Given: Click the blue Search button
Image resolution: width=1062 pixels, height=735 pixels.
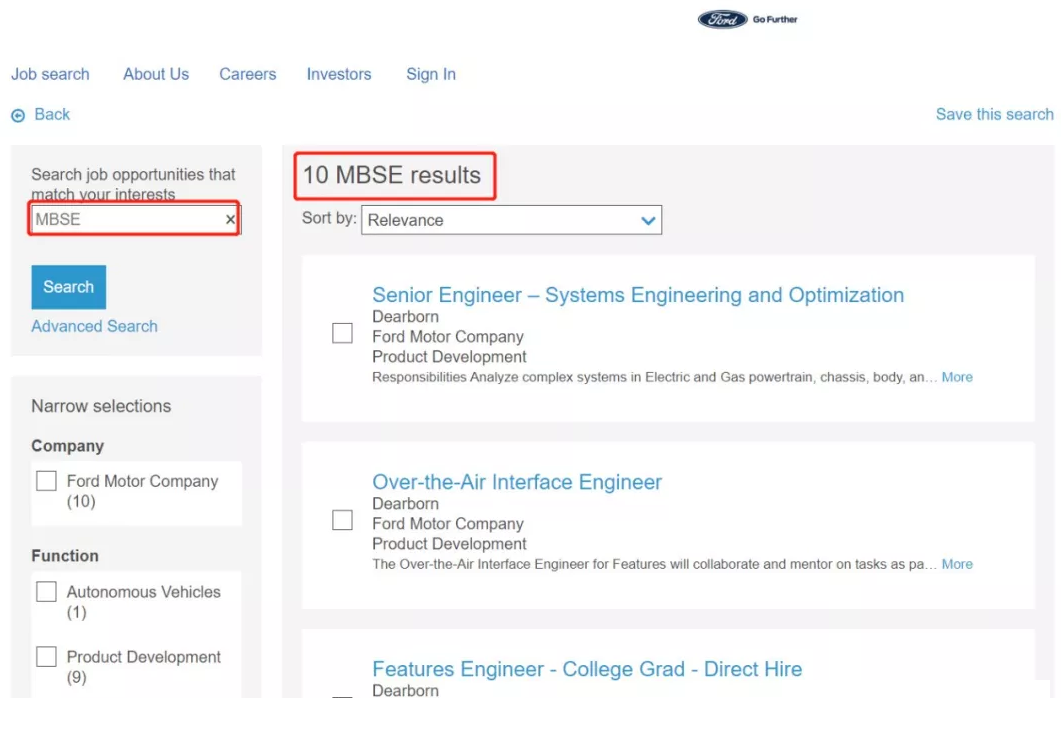Looking at the screenshot, I should (68, 287).
